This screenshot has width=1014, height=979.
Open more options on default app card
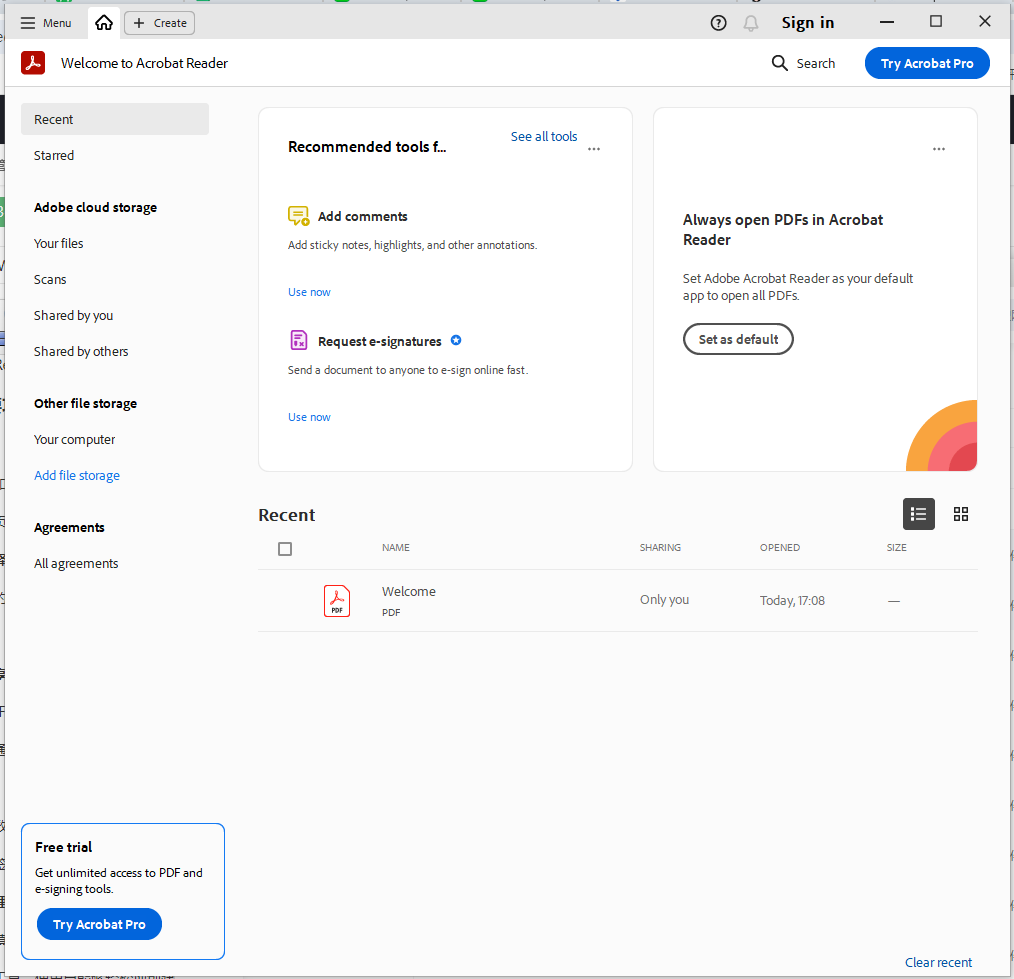pyautogui.click(x=938, y=149)
